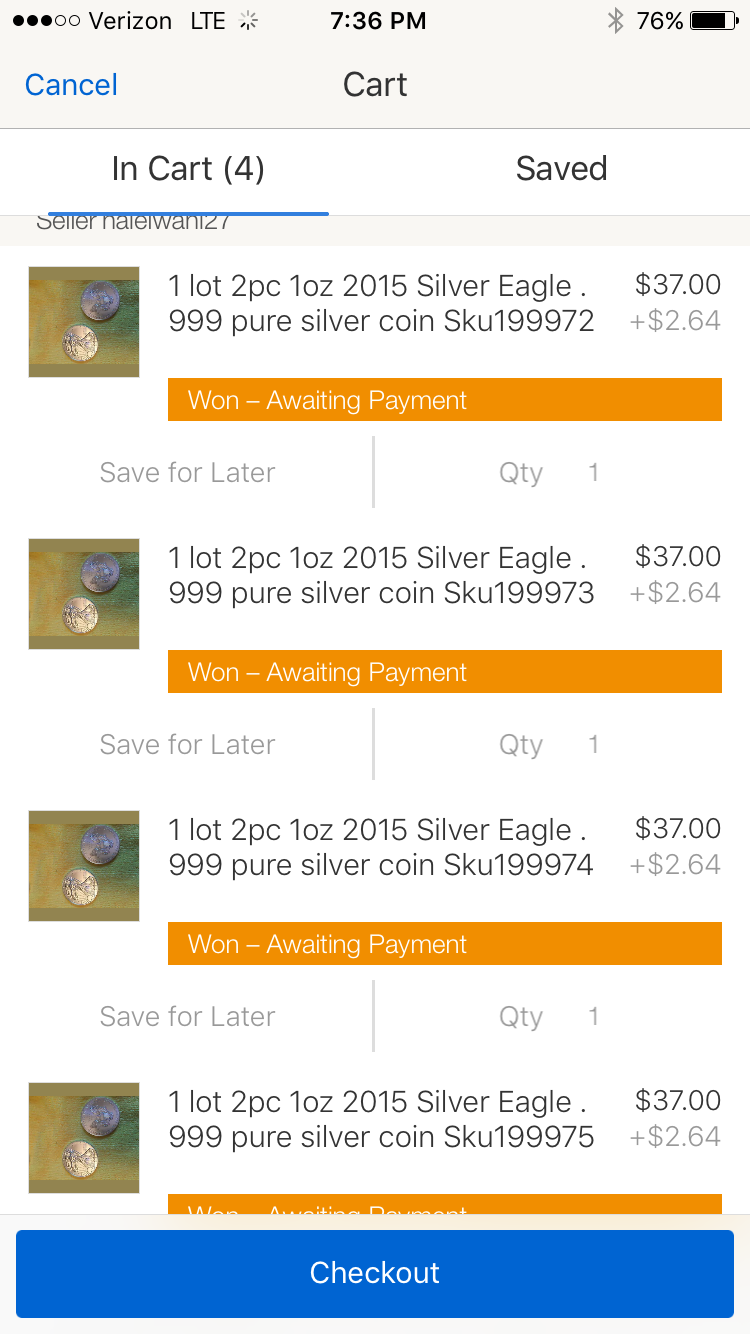Open coin thumbnail for Sku199973 item
Viewport: 750px width, 1334px height.
click(84, 594)
